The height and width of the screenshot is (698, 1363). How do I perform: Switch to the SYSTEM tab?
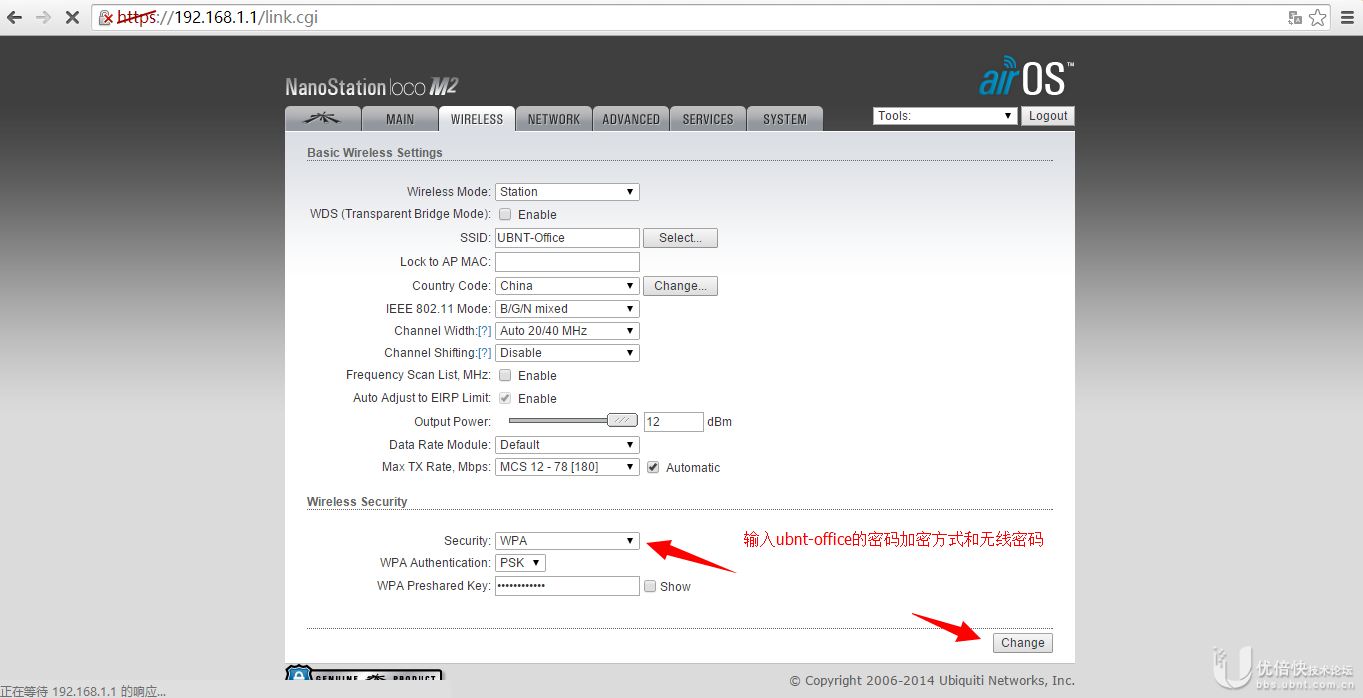click(785, 118)
